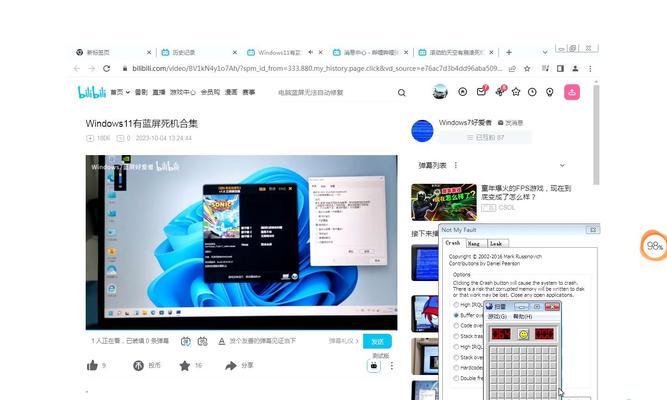Open 游戏中心 link in header

pyautogui.click(x=183, y=92)
